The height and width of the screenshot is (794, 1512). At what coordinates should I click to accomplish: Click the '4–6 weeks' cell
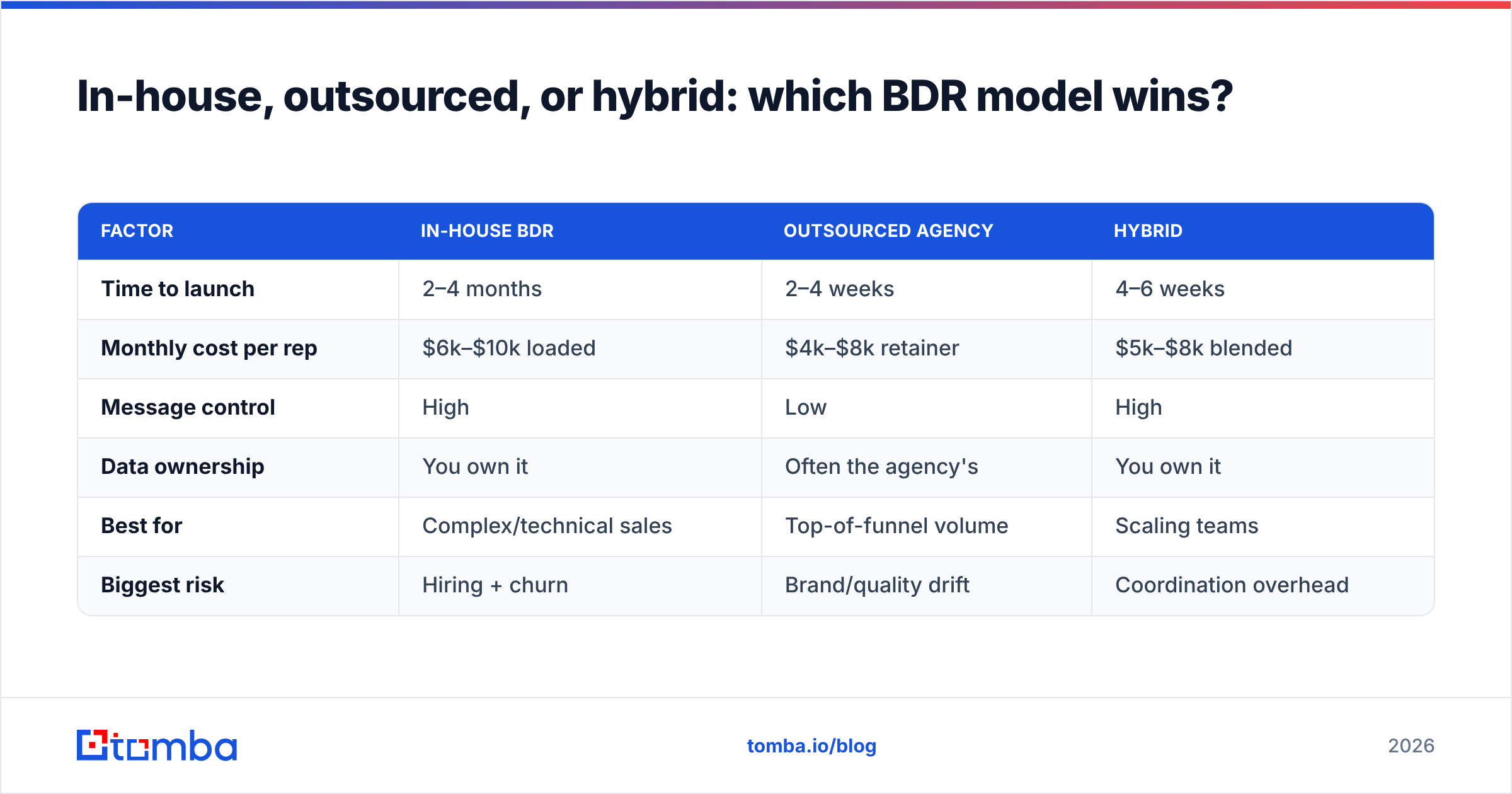1170,289
